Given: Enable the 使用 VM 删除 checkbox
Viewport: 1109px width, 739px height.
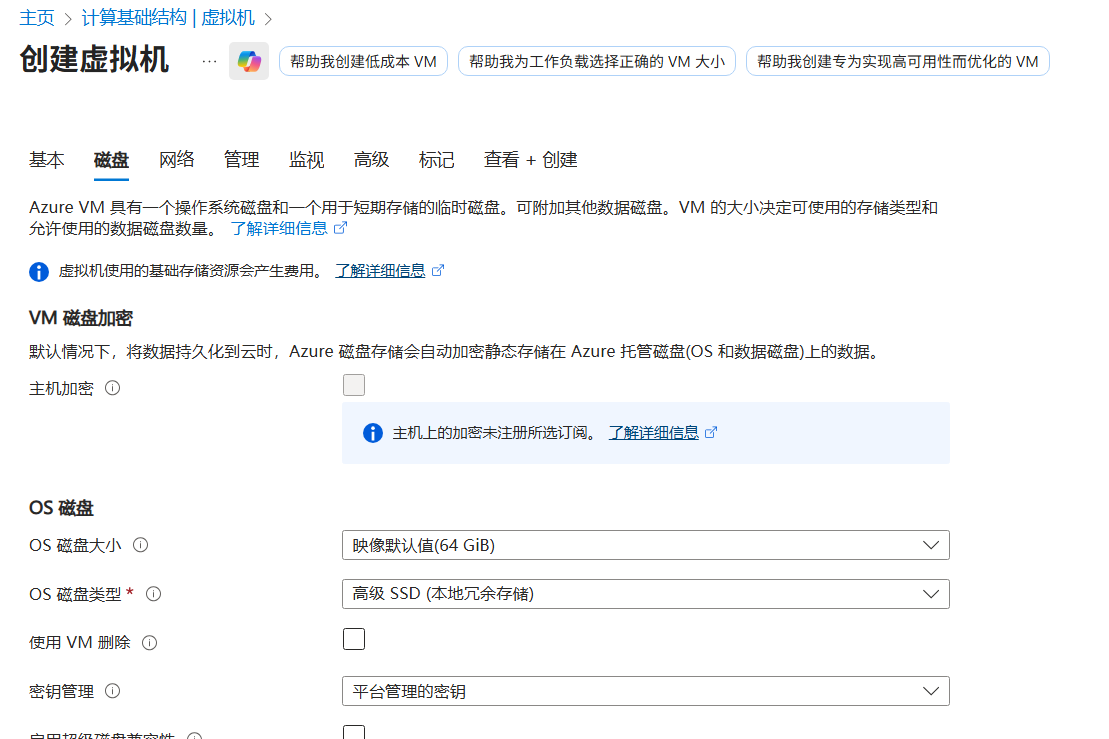Looking at the screenshot, I should (x=354, y=640).
